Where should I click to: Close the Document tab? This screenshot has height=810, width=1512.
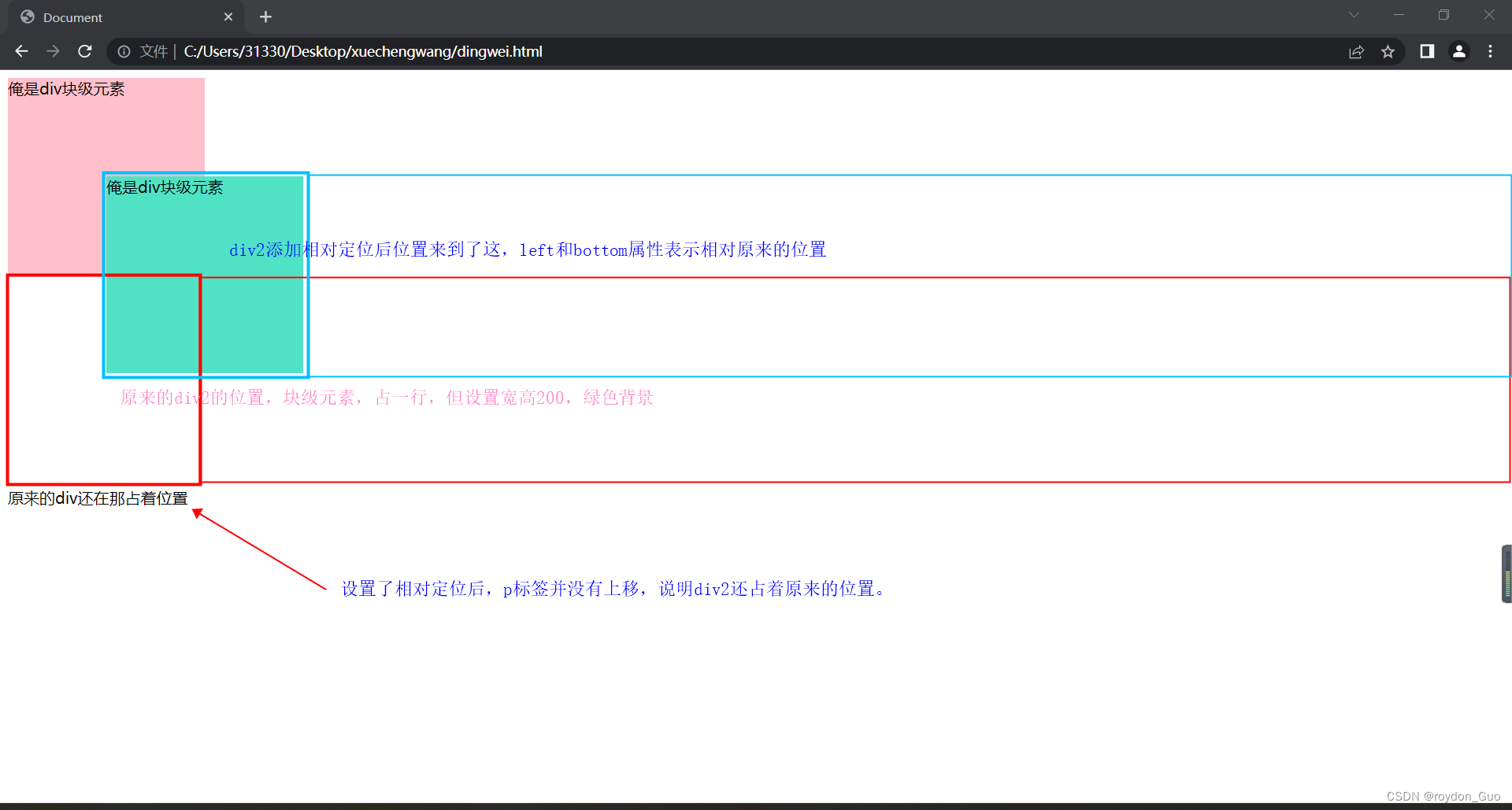click(x=228, y=17)
